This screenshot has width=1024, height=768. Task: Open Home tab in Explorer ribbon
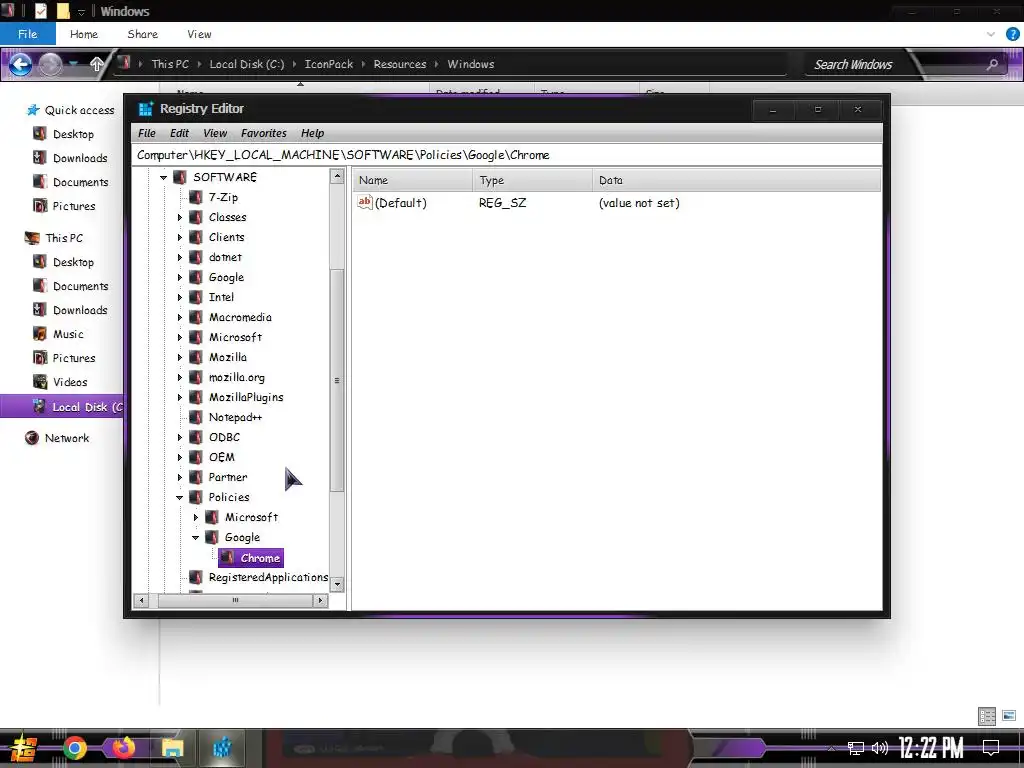point(84,34)
